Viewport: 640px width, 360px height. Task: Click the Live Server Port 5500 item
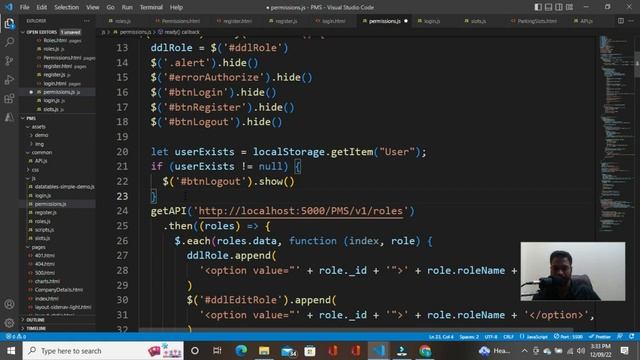click(x=568, y=337)
